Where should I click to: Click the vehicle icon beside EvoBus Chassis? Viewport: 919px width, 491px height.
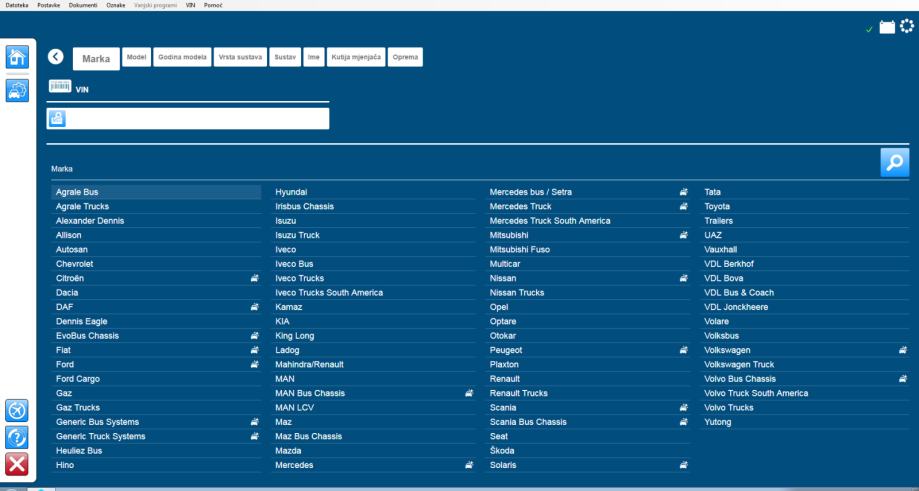(254, 336)
